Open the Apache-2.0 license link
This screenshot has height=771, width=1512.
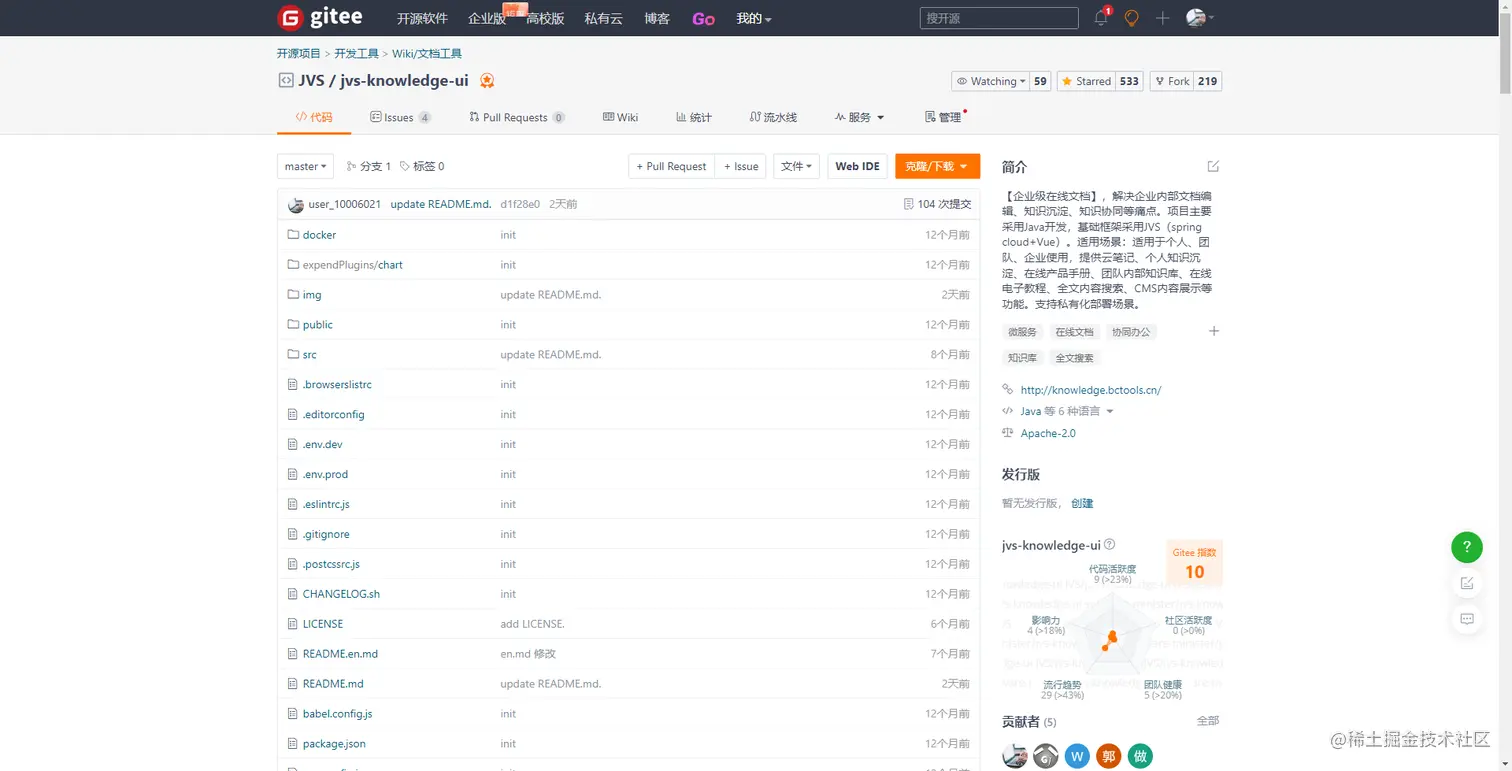point(1048,433)
